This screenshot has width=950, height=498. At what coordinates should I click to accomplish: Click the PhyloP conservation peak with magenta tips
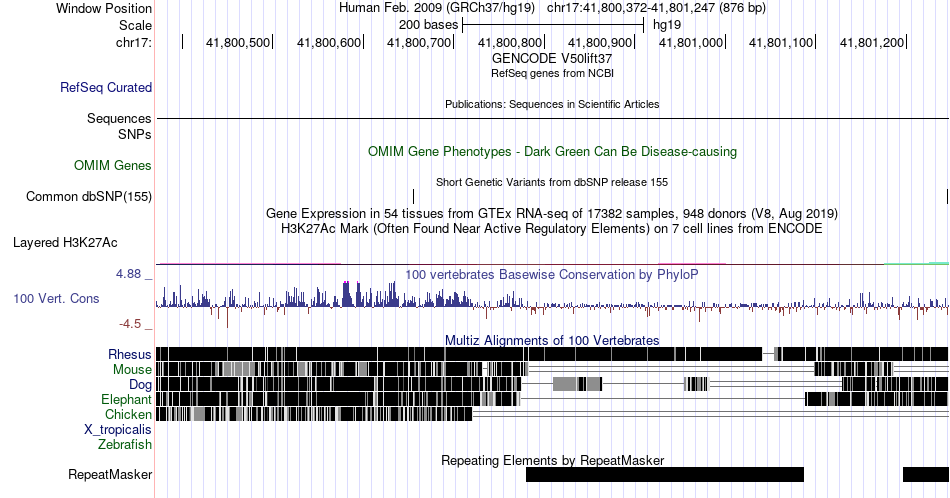pos(347,294)
